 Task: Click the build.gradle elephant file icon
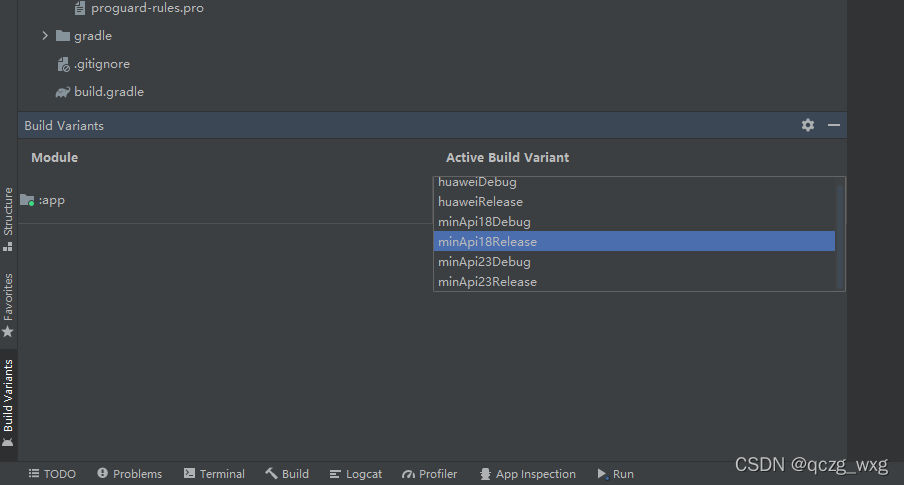tap(63, 92)
